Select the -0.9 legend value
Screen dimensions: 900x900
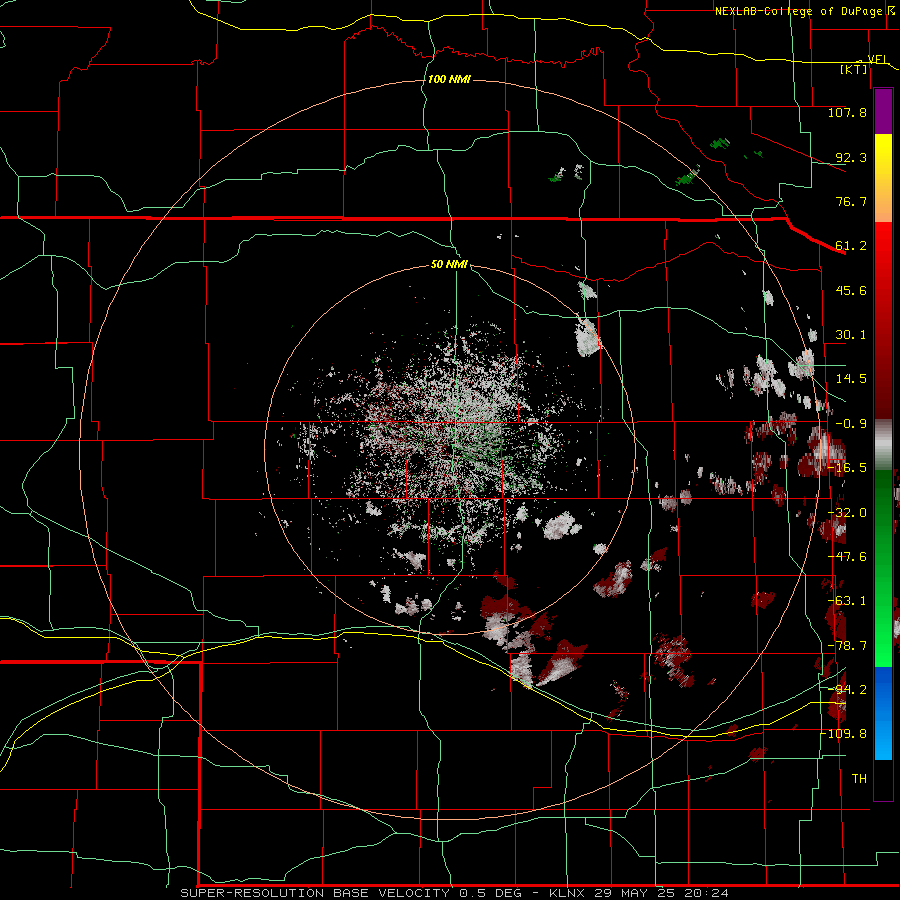coord(851,424)
